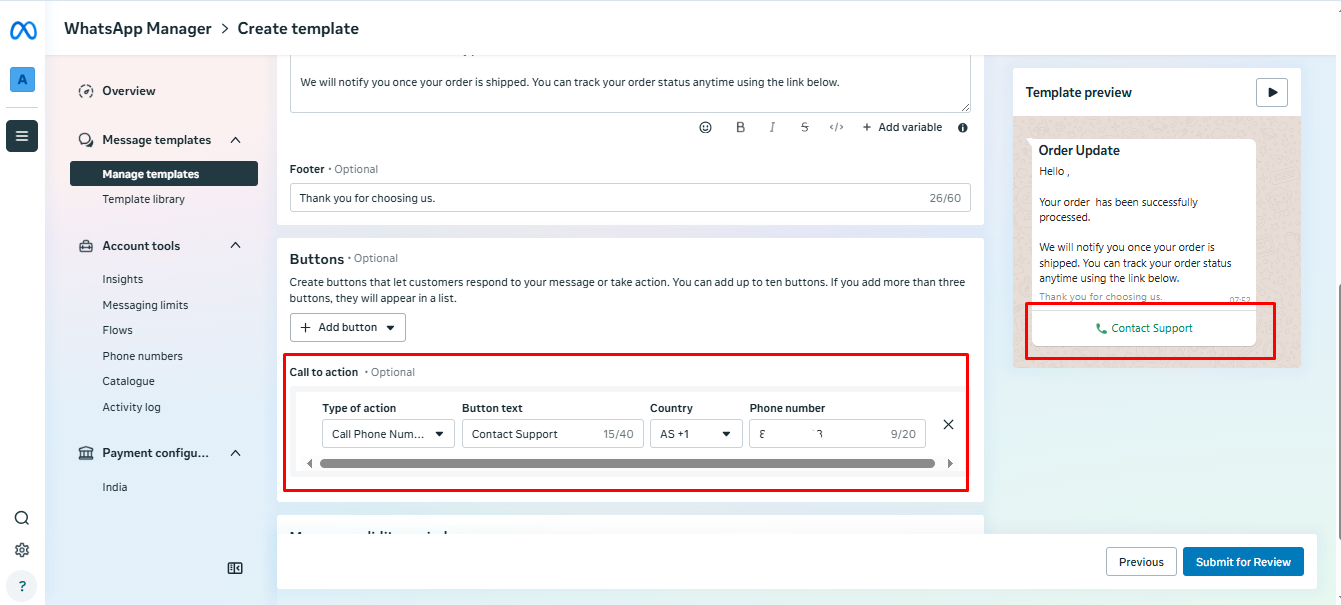1341x605 pixels.
Task: Click the Account tools briefcase icon
Action: coord(86,246)
